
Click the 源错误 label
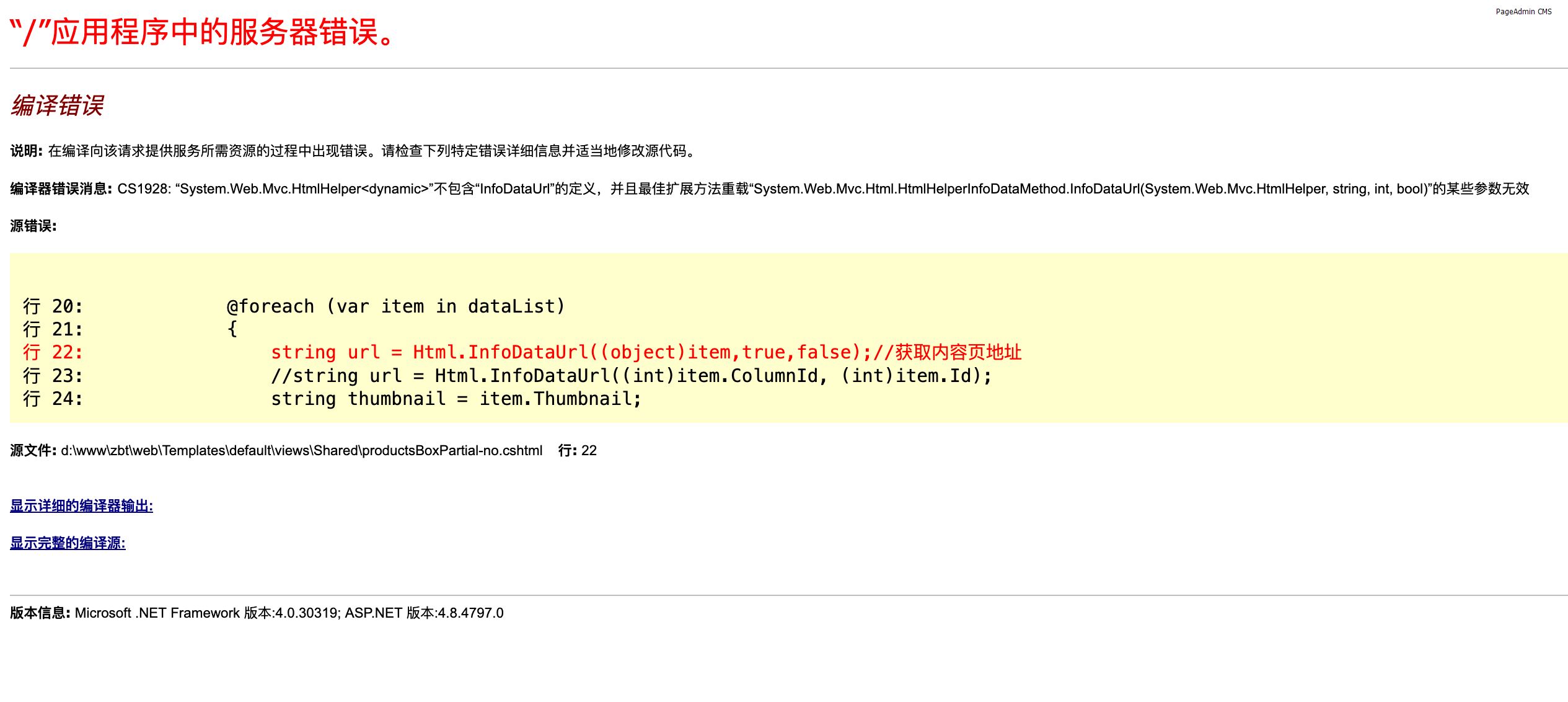click(x=33, y=226)
